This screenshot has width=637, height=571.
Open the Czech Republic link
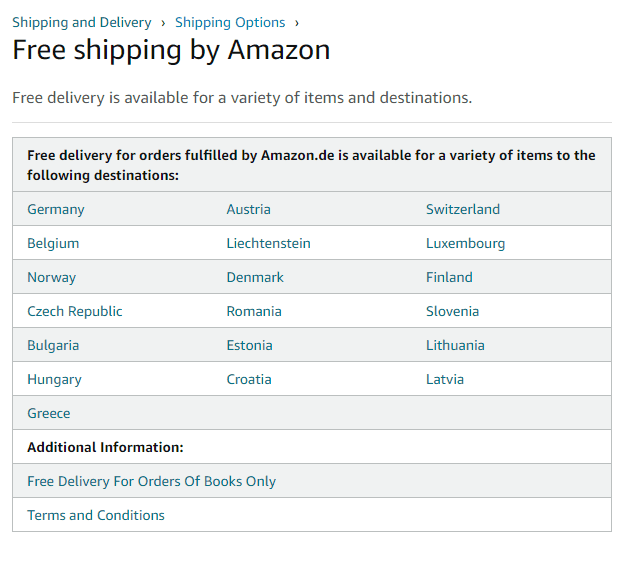75,311
